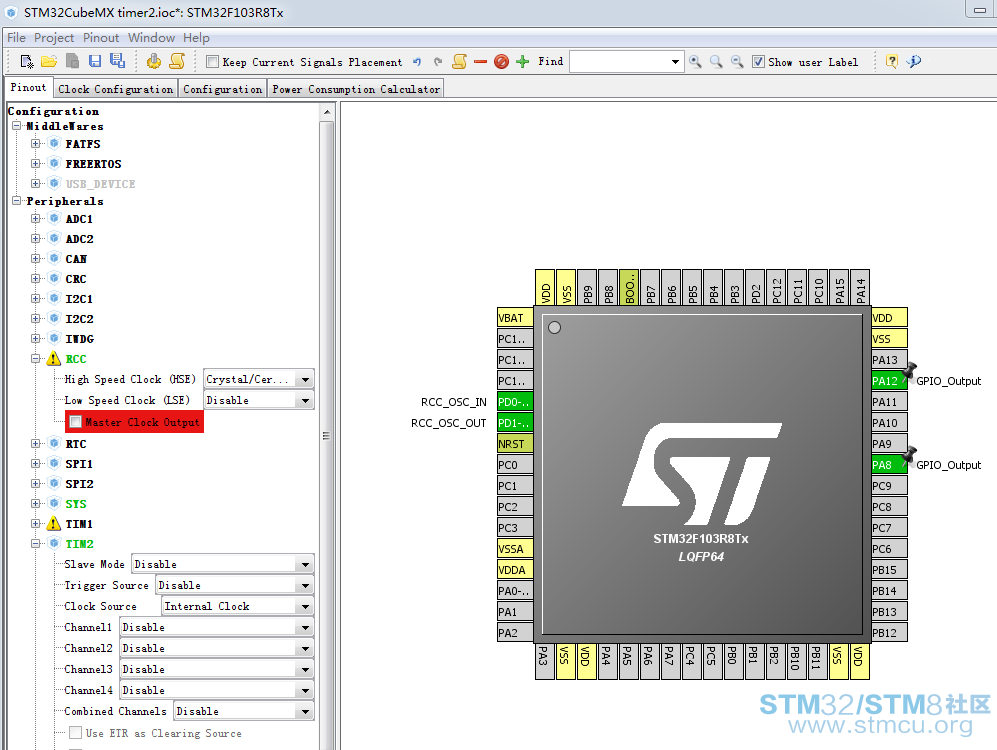The height and width of the screenshot is (750, 997).
Task: Click the pin marker on PA12
Action: 909,371
